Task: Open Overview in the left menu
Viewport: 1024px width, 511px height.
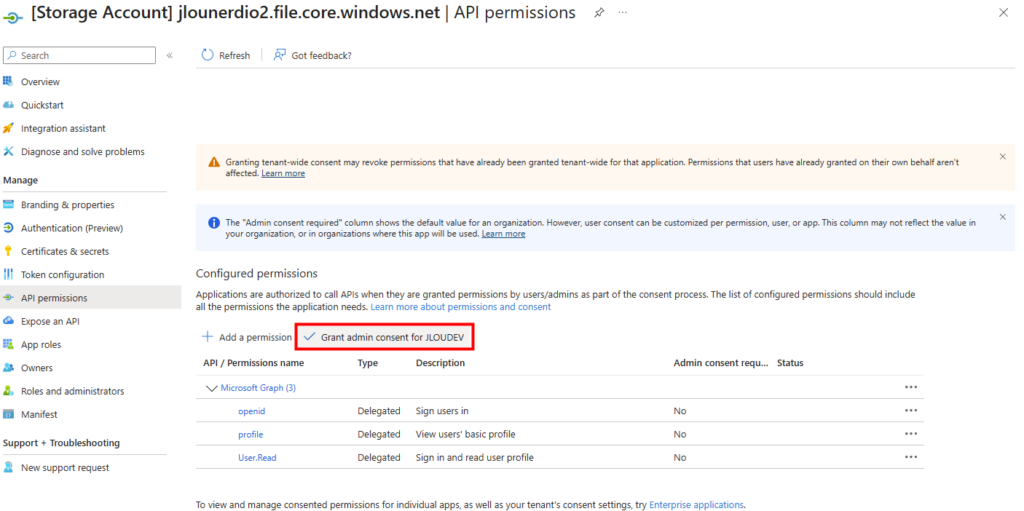Action: [40, 82]
